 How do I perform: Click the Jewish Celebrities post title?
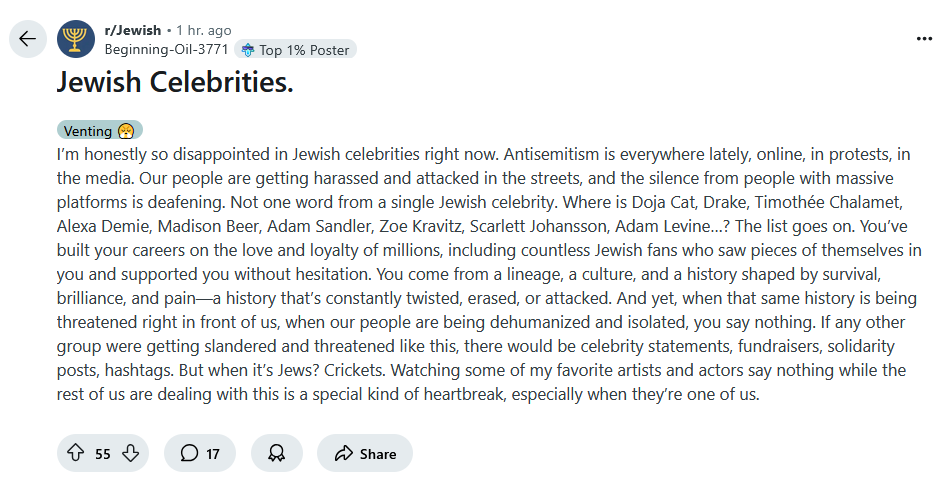[x=175, y=82]
